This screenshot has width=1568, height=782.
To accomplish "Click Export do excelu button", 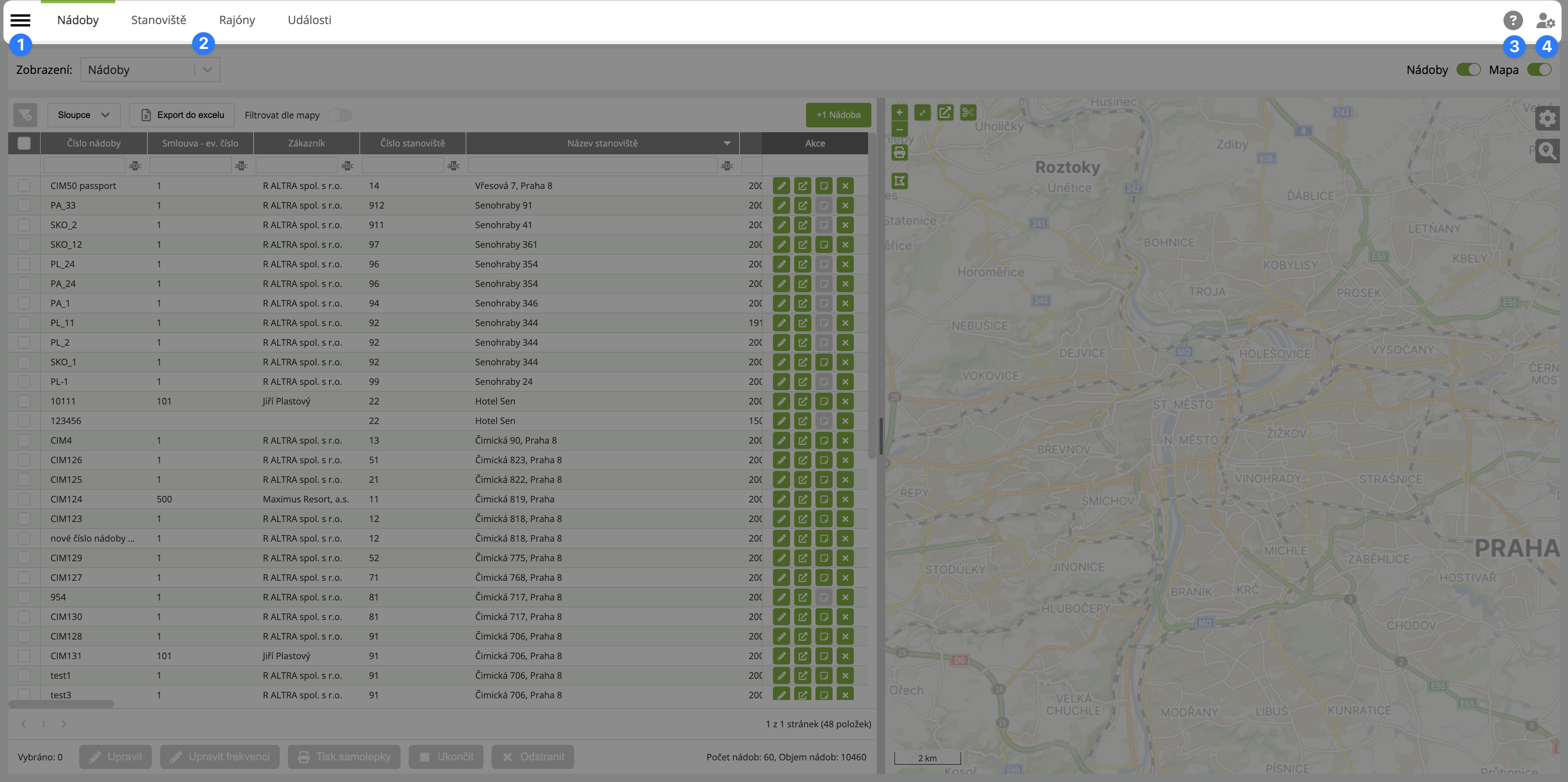I will click(182, 115).
